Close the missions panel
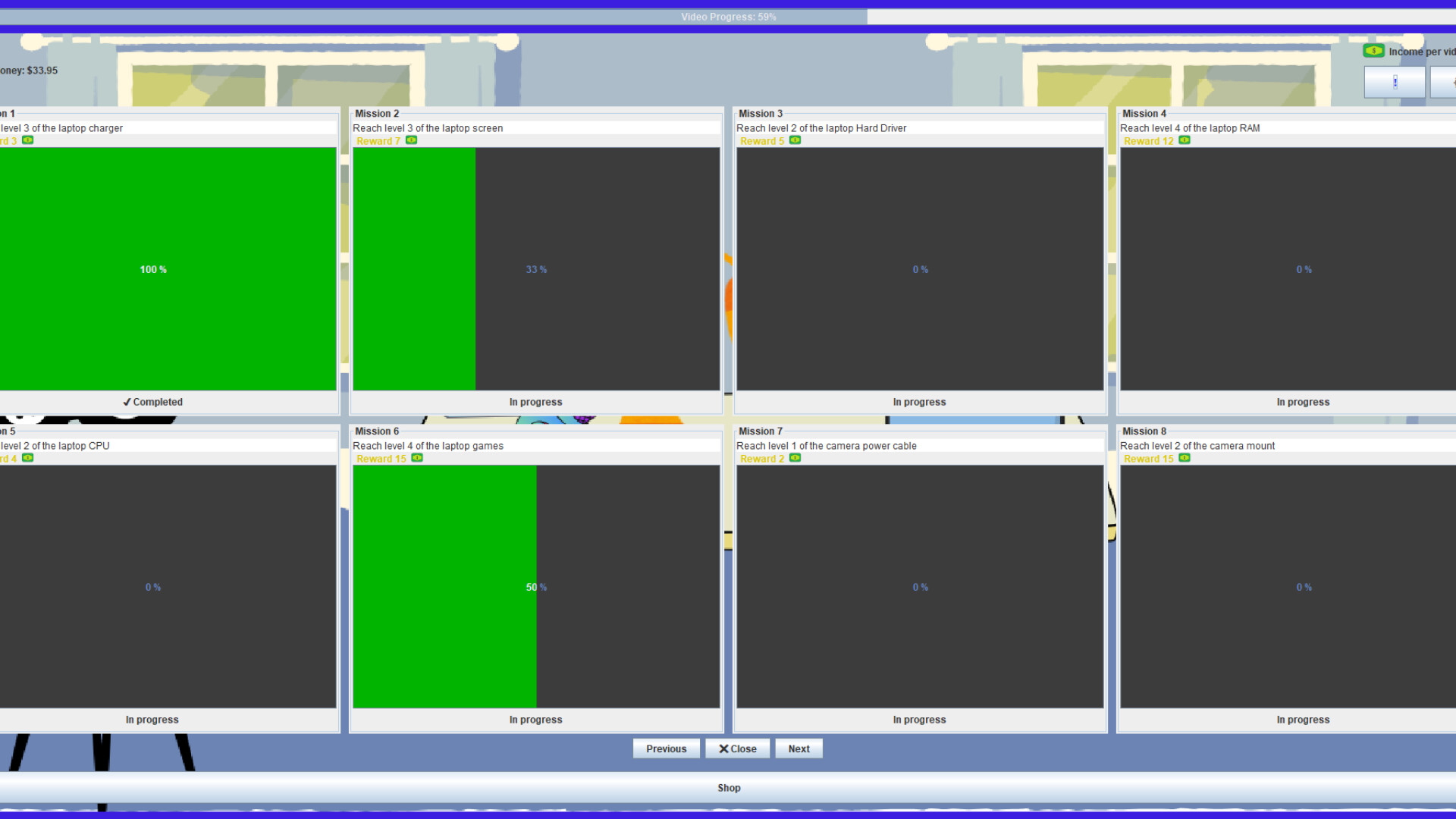 737,748
